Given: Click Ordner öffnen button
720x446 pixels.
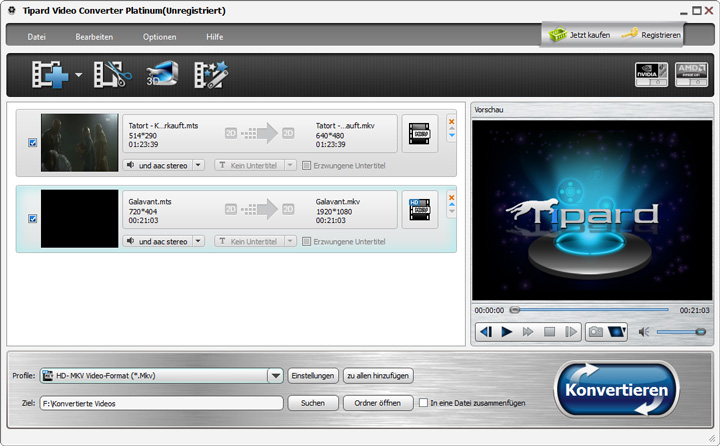Looking at the screenshot, I should tap(378, 403).
